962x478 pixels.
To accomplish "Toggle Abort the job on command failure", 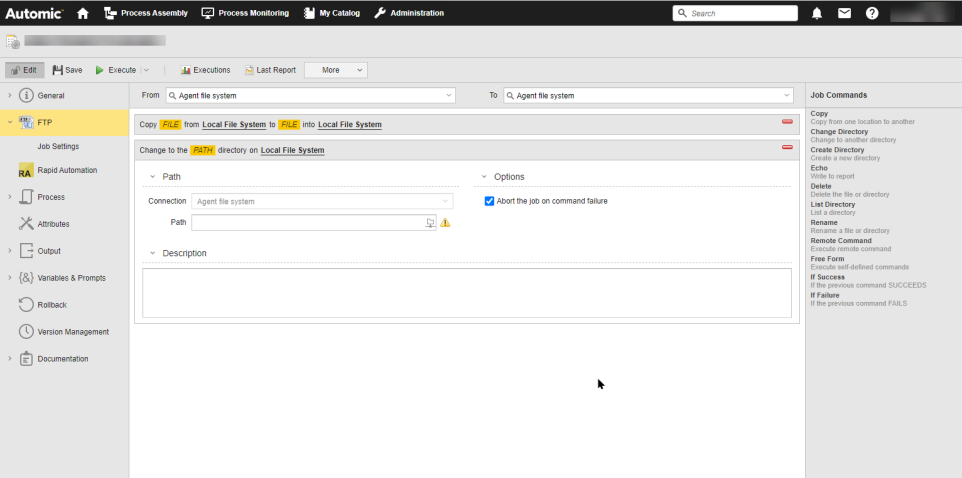I will point(489,201).
